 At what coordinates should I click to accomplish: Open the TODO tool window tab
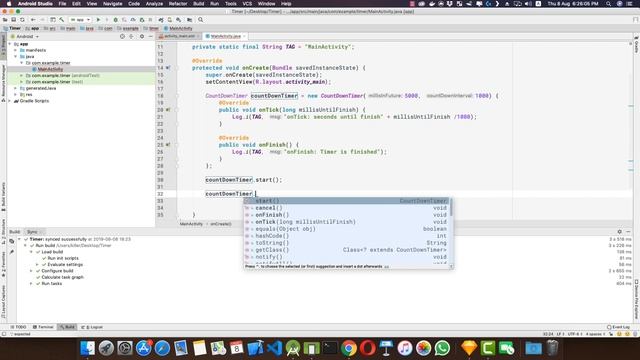click(18, 327)
